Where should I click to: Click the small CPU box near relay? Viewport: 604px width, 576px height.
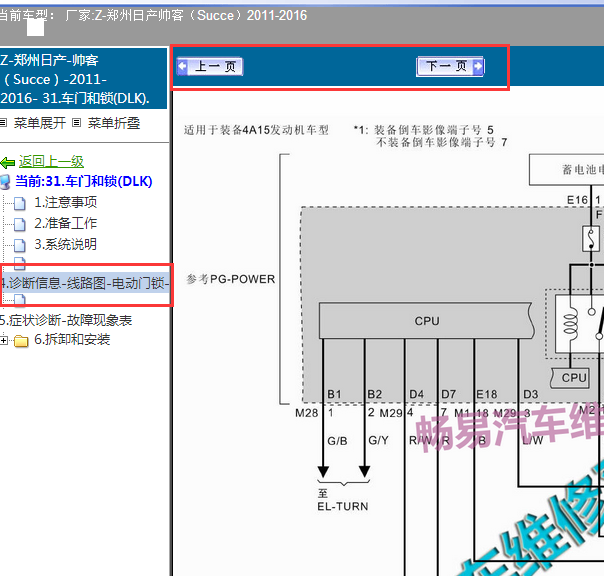(572, 378)
